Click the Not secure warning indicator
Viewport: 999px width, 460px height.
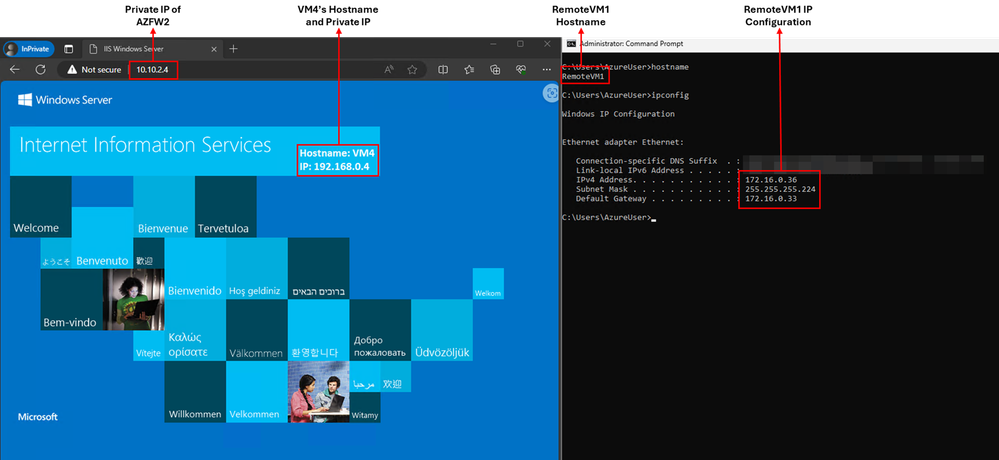(x=94, y=69)
